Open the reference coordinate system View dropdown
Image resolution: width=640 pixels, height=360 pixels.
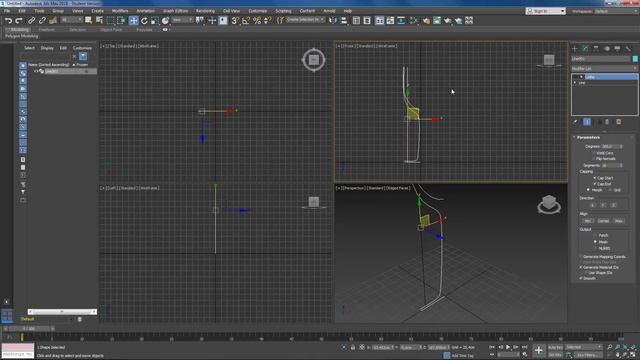(x=182, y=20)
